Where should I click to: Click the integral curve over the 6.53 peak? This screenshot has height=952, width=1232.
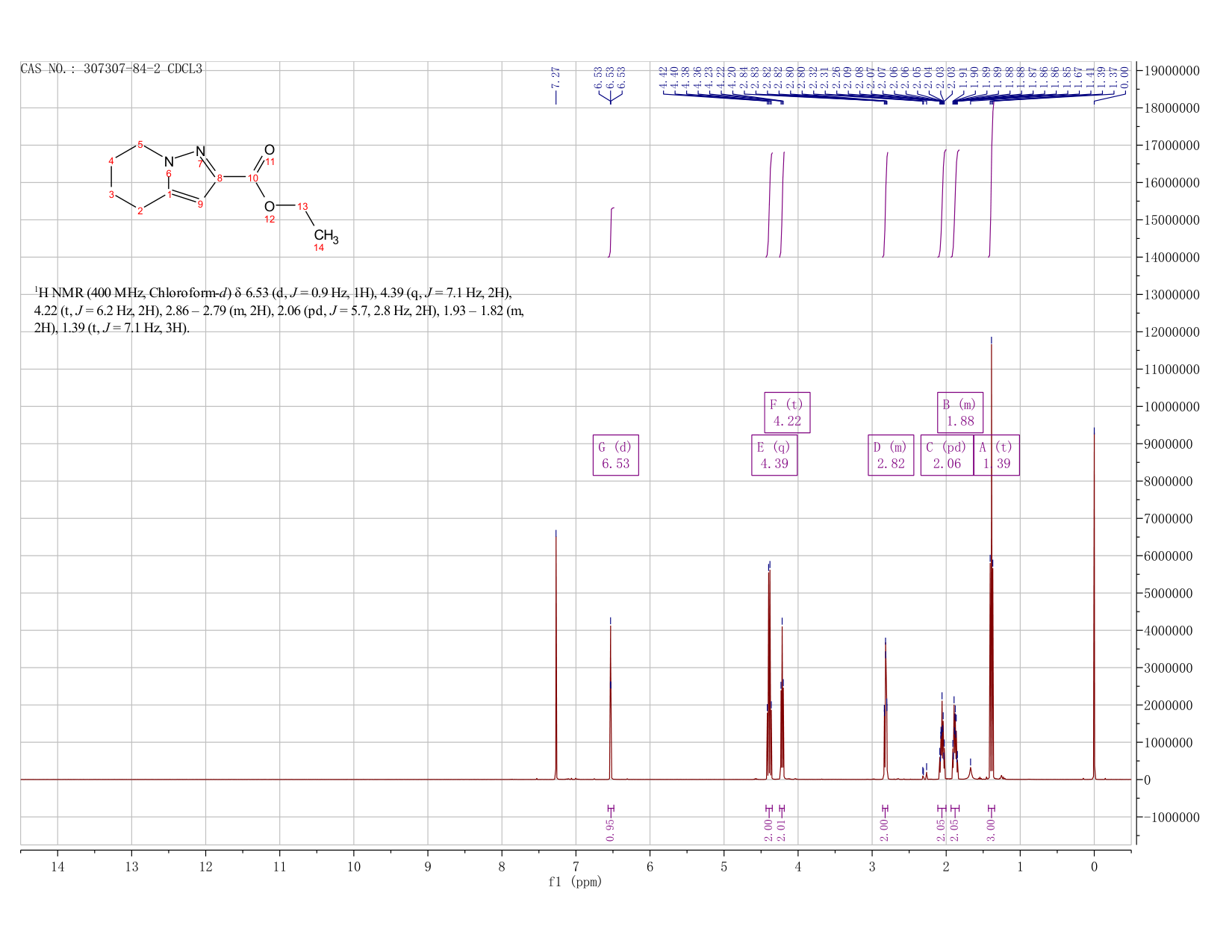tap(612, 231)
